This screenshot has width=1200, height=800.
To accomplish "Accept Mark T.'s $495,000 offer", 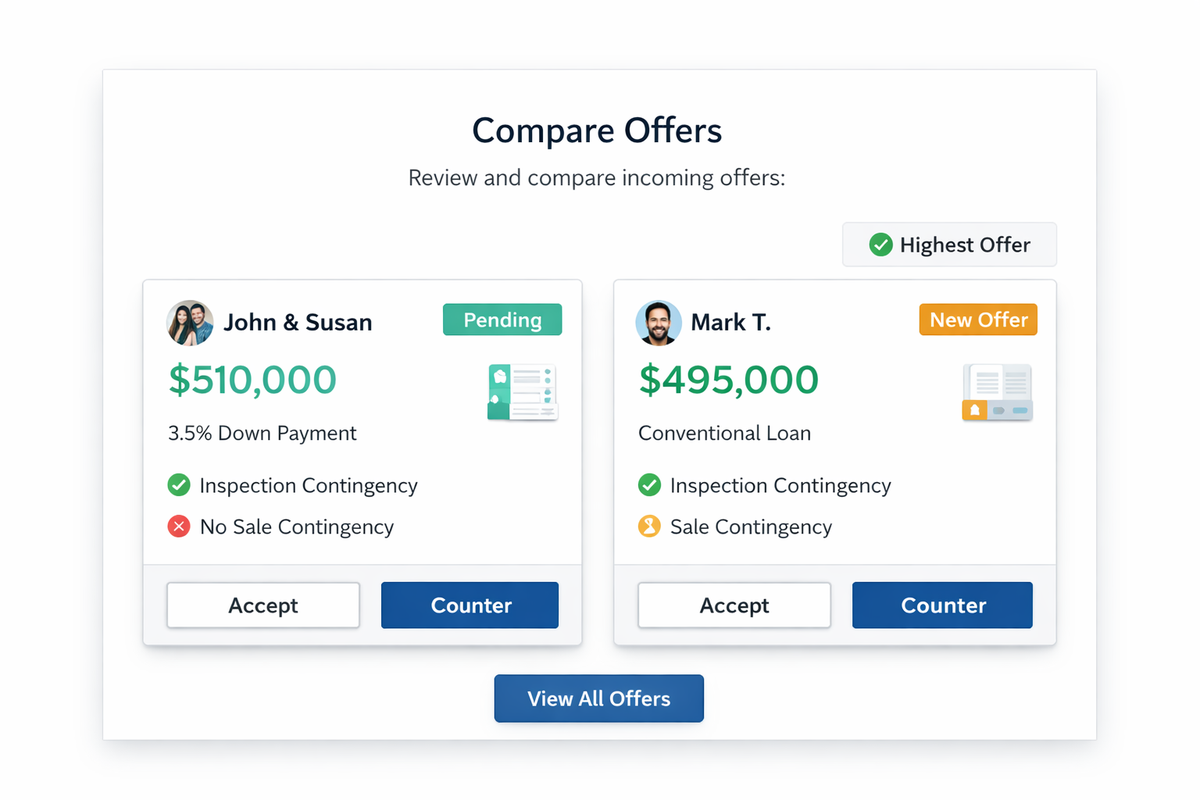I will (x=734, y=605).
